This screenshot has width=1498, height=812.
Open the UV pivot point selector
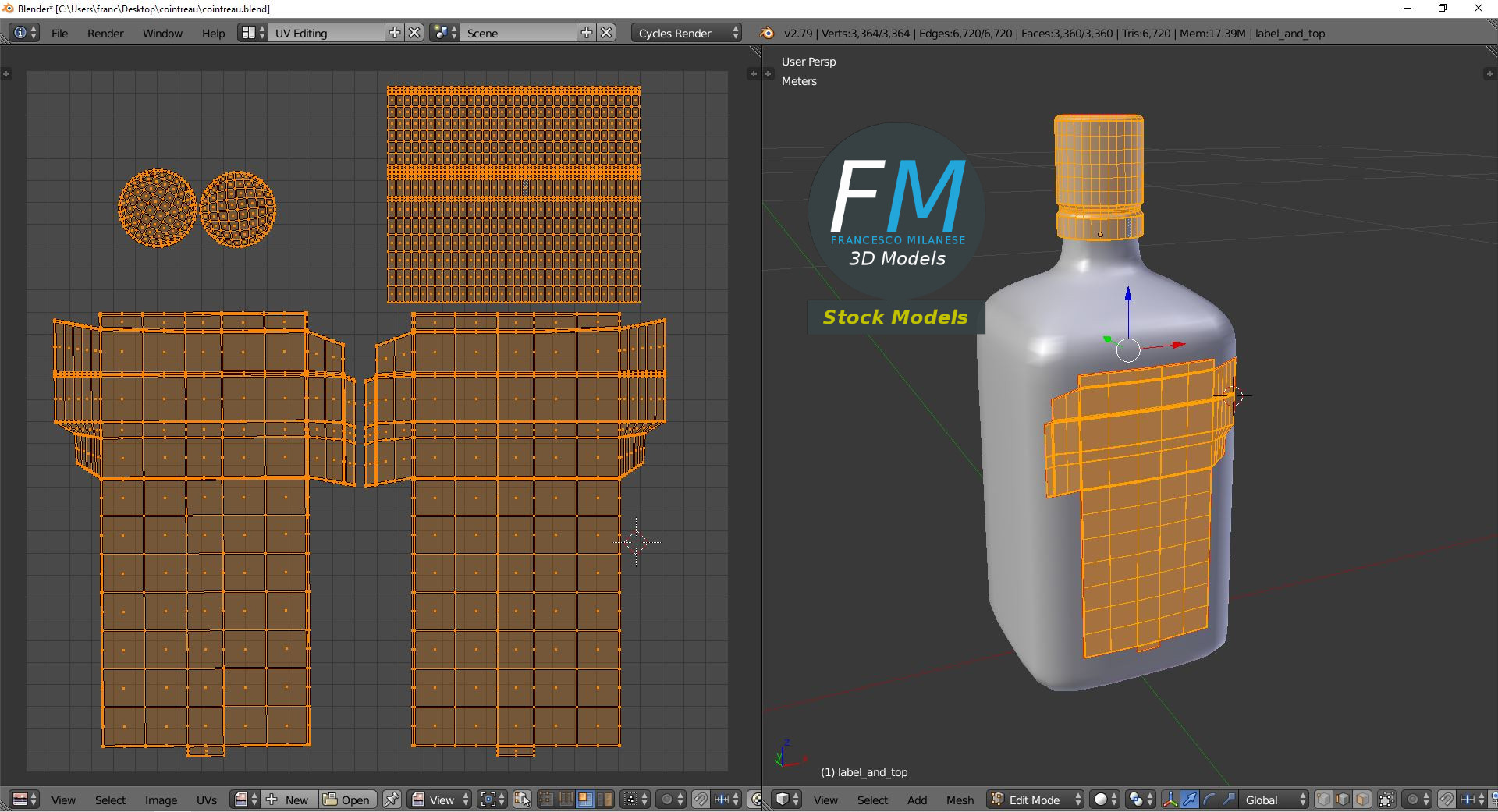pyautogui.click(x=492, y=800)
